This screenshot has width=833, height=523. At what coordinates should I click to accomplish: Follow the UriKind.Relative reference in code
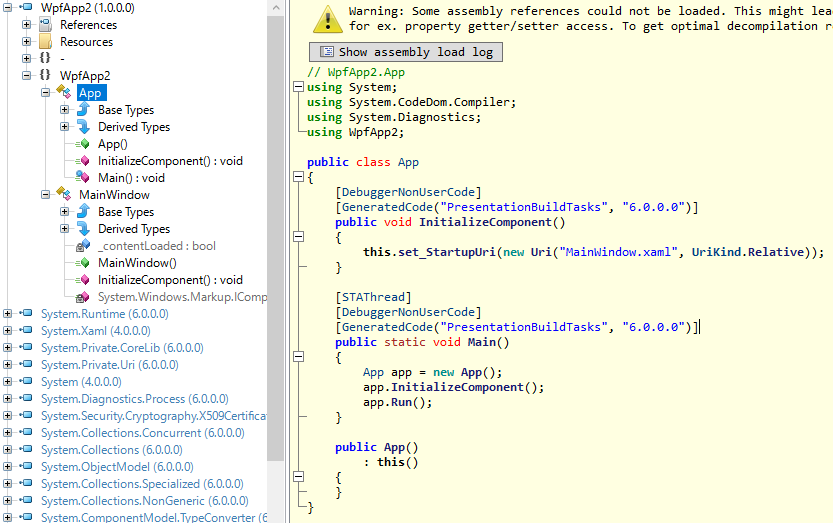(x=747, y=252)
